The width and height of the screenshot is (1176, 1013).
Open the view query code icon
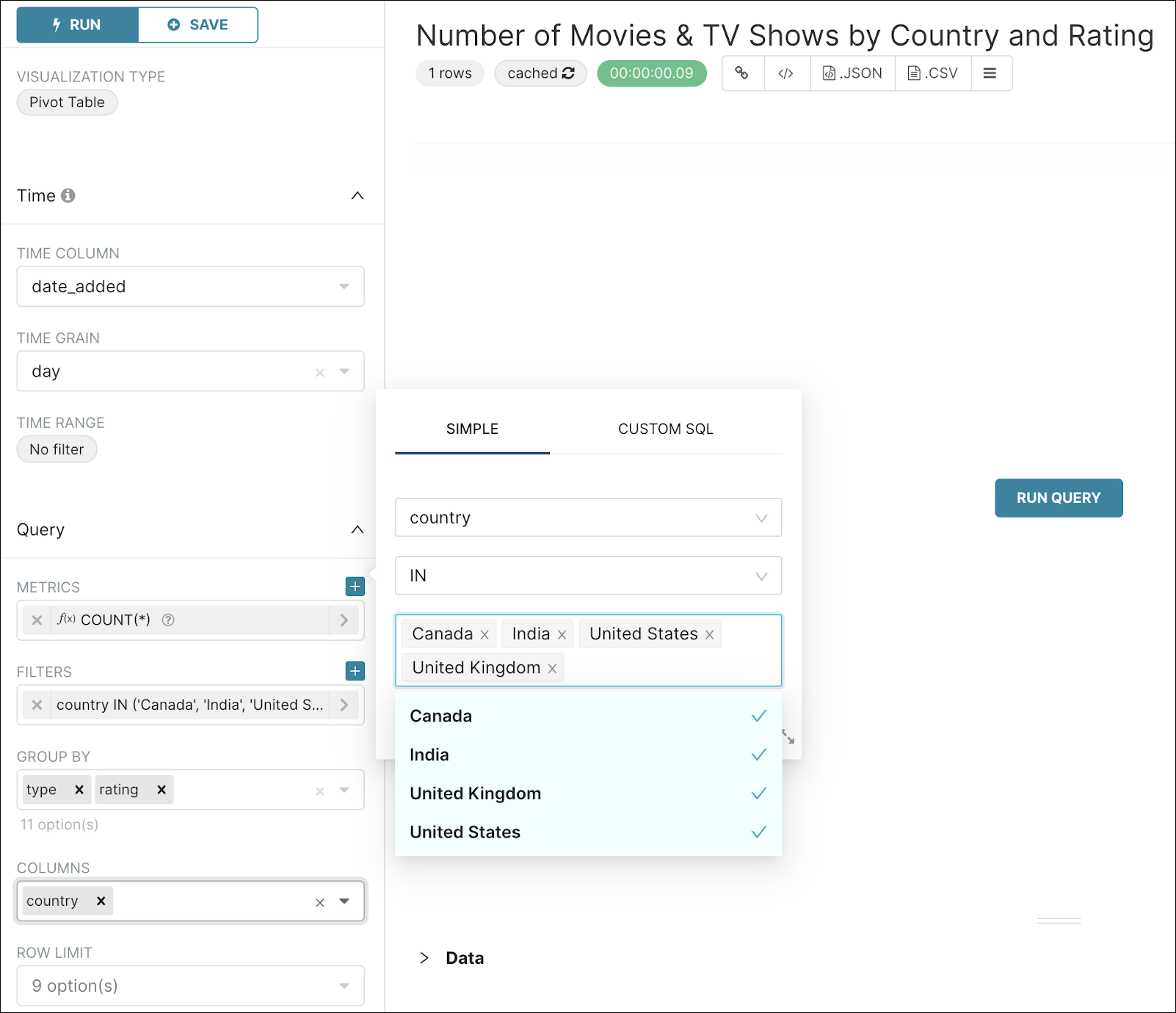(786, 73)
